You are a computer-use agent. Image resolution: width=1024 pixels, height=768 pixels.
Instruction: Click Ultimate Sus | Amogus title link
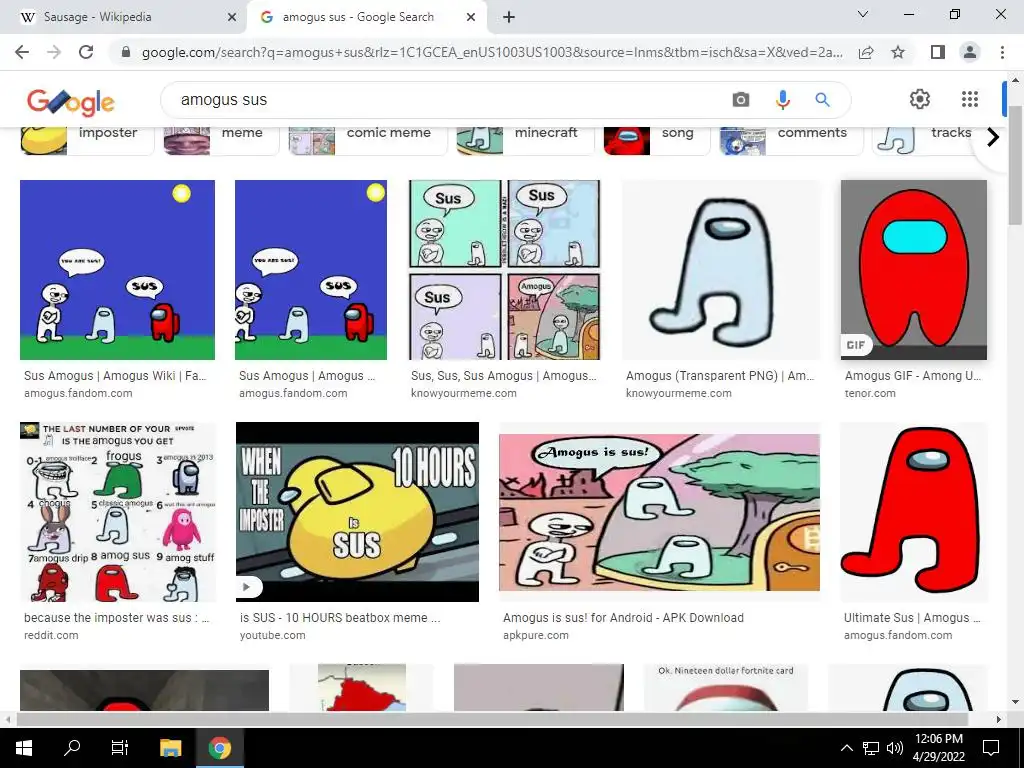912,617
